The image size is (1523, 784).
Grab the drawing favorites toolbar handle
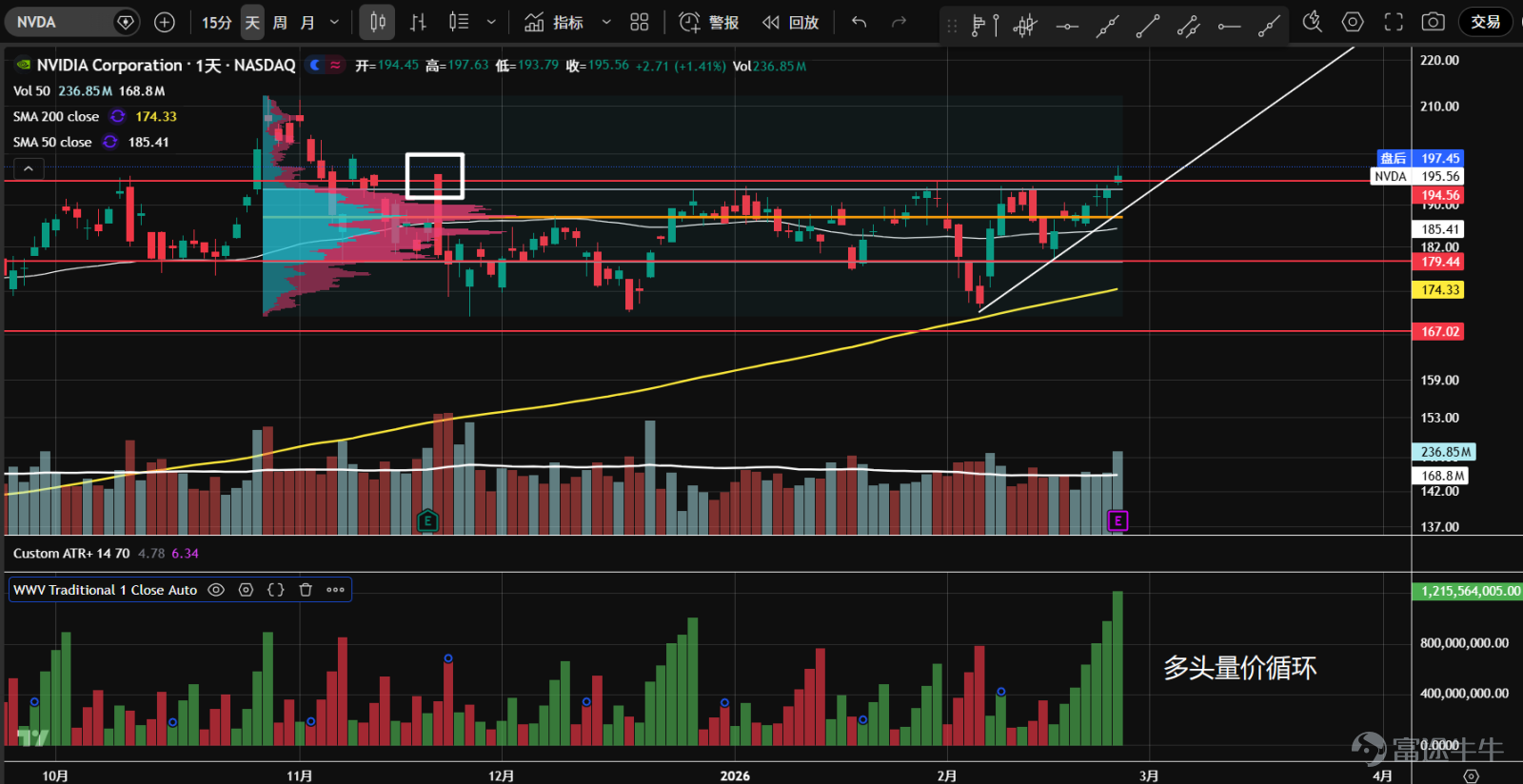tap(952, 26)
